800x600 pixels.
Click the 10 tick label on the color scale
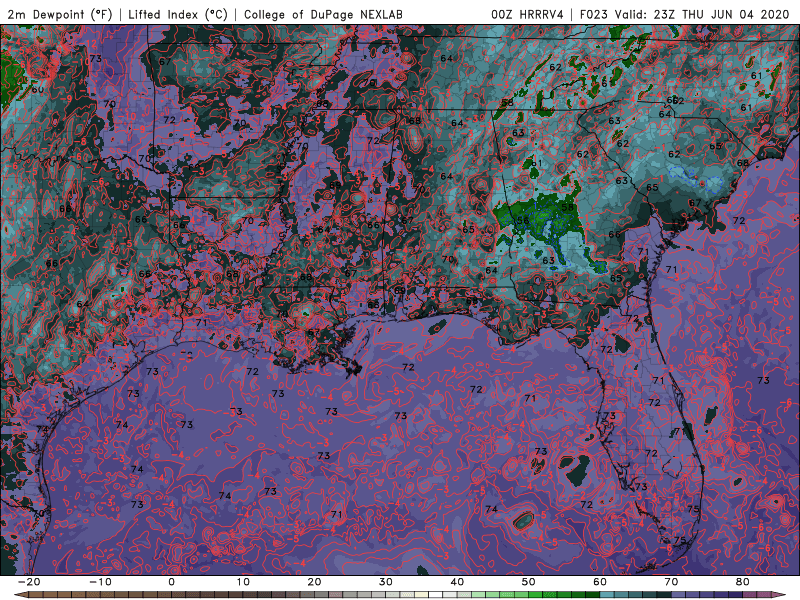pyautogui.click(x=243, y=582)
